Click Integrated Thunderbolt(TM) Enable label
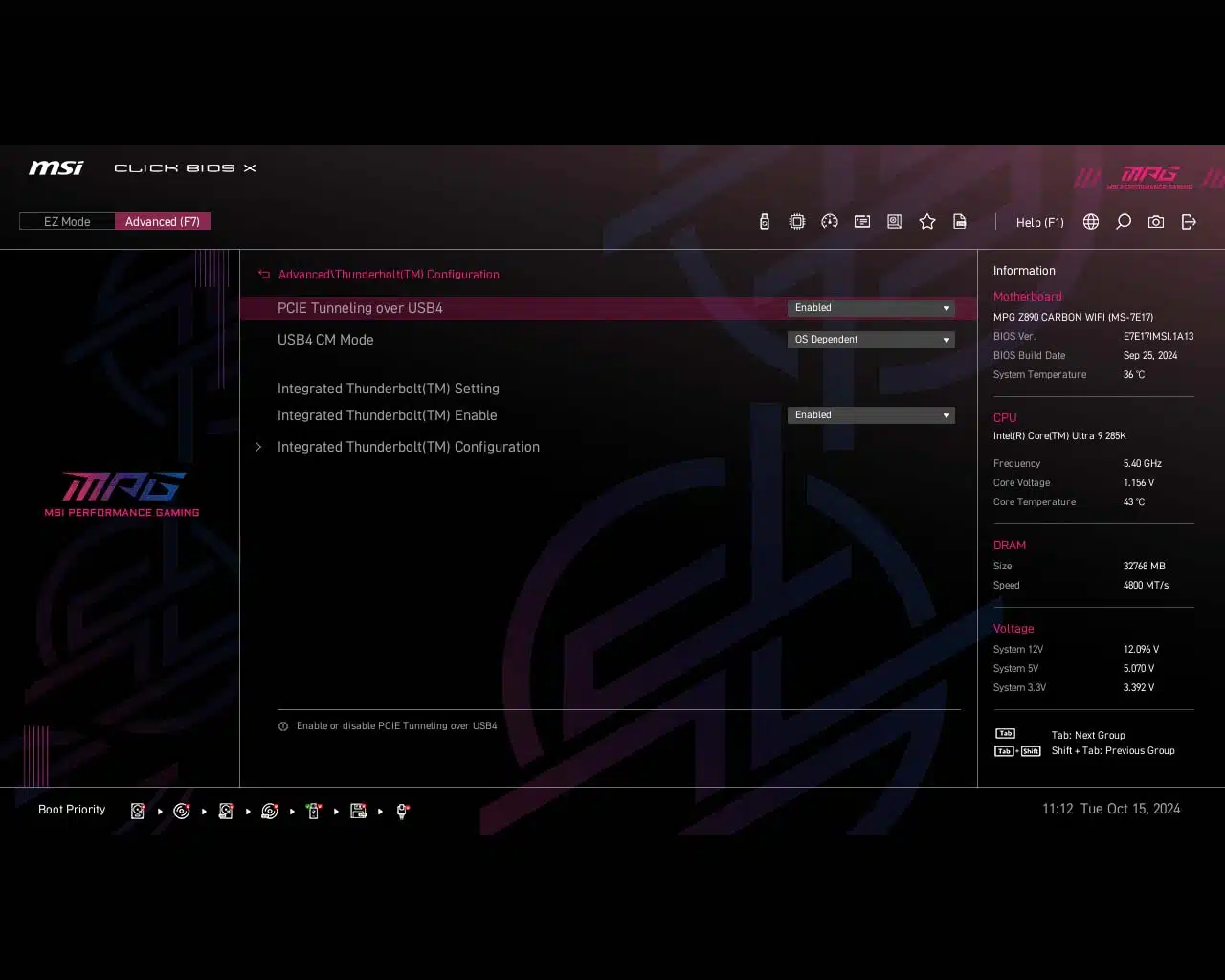The width and height of the screenshot is (1225, 980). pos(388,415)
